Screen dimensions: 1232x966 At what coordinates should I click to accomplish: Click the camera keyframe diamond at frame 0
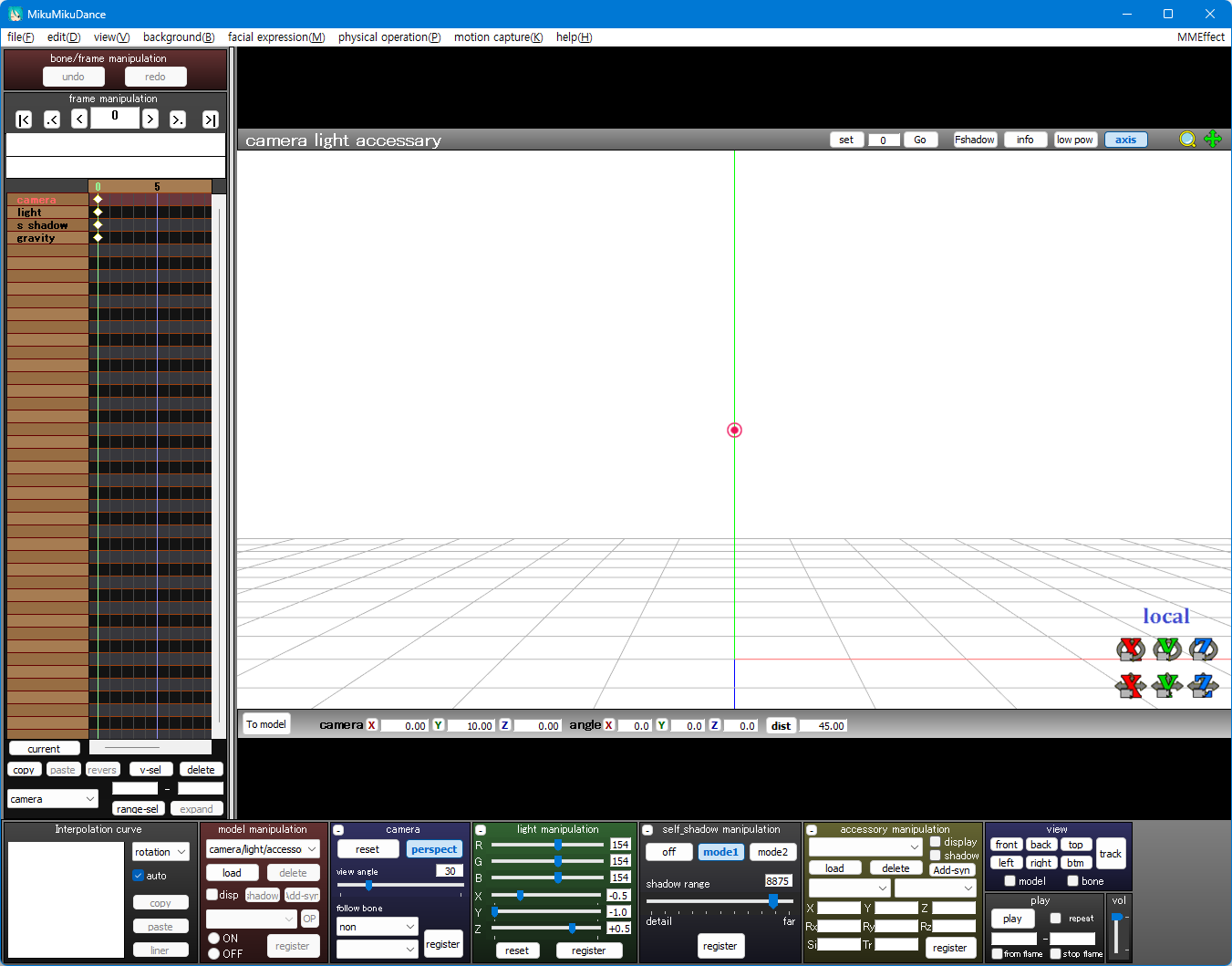point(98,199)
